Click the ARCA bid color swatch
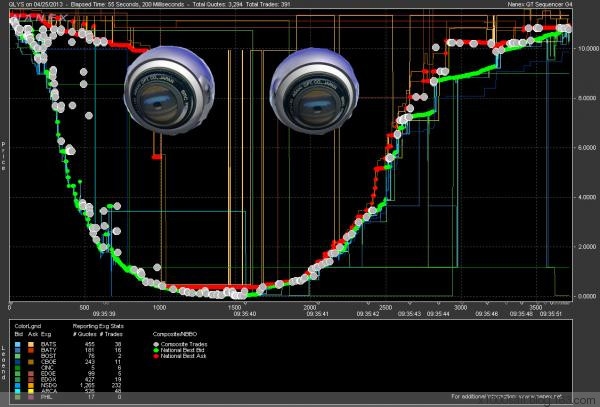Screen dimensions: 600x407 tap(18, 391)
